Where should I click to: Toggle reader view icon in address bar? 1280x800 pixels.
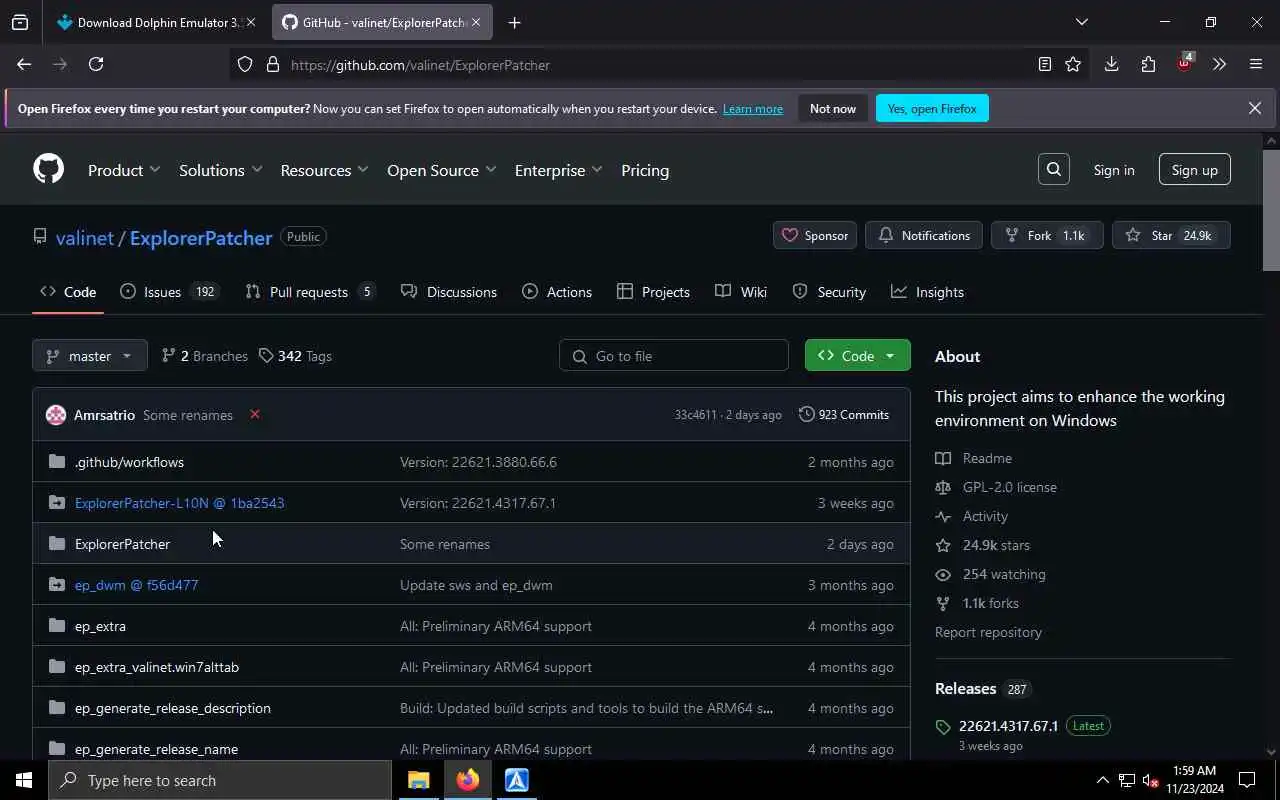tap(1044, 64)
